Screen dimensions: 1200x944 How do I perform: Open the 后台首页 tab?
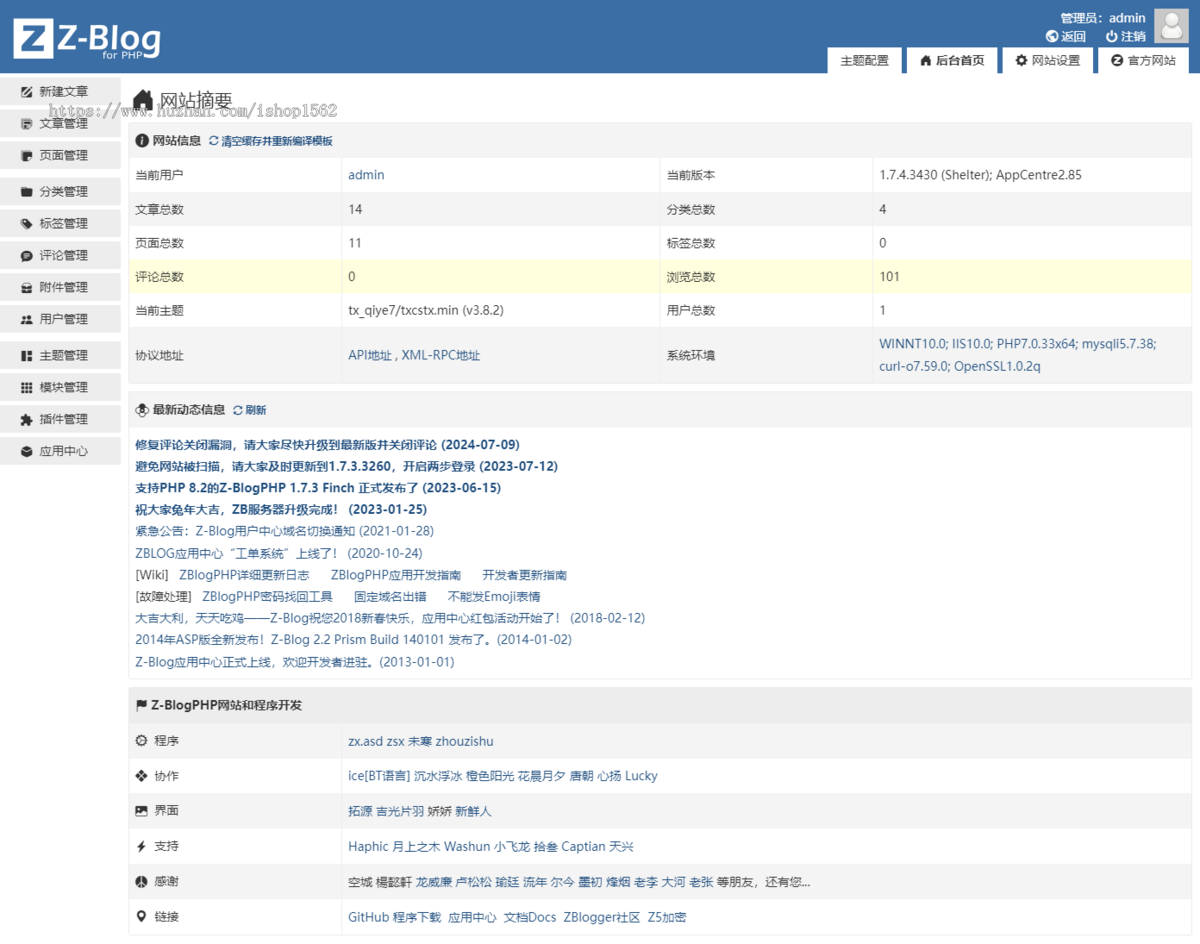951,60
